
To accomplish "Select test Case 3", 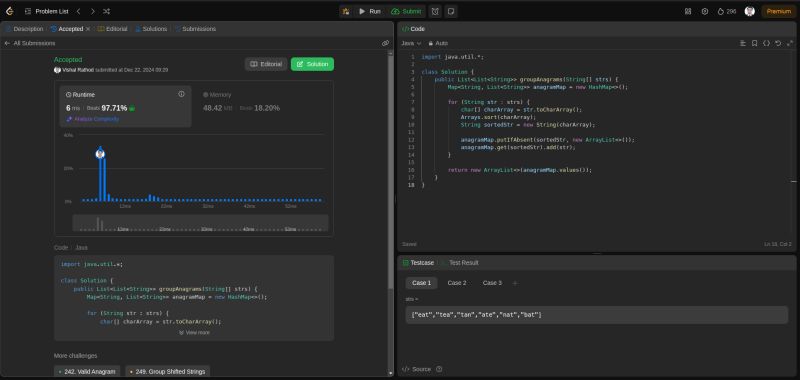I will click(492, 283).
